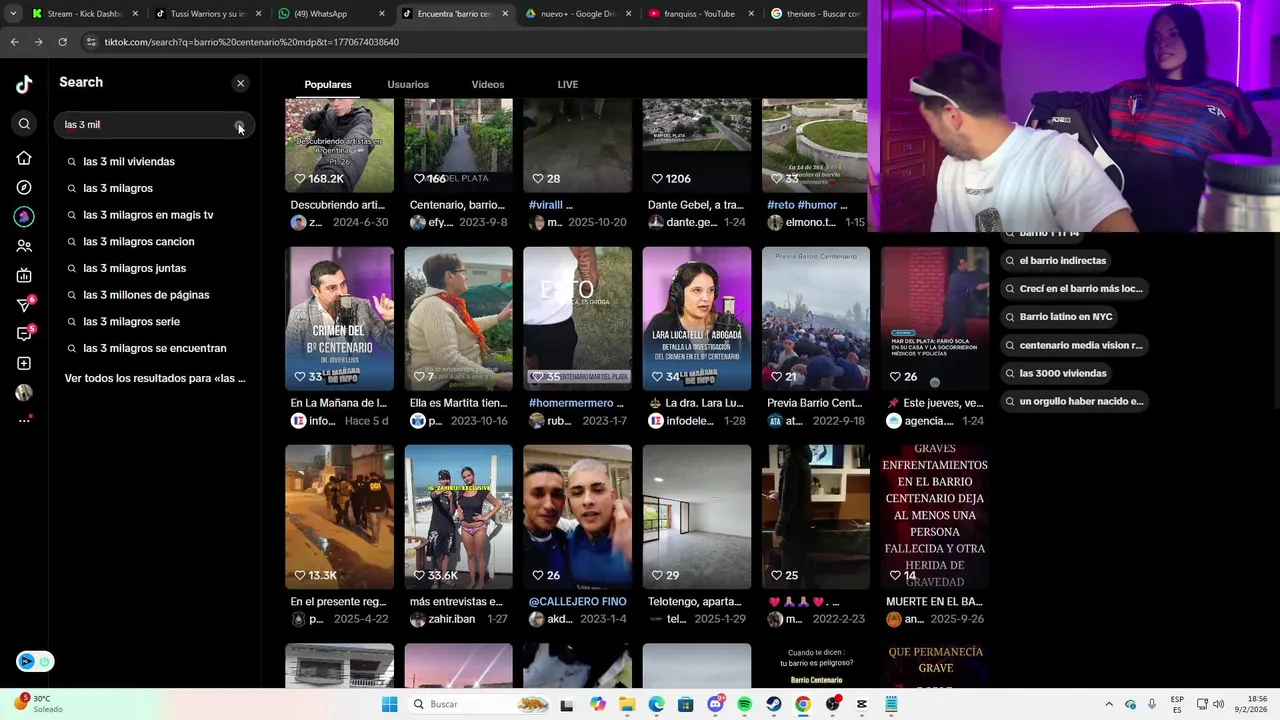Screen dimensions: 1280x720
Task: Switch to the Populares tab
Action: click(328, 84)
